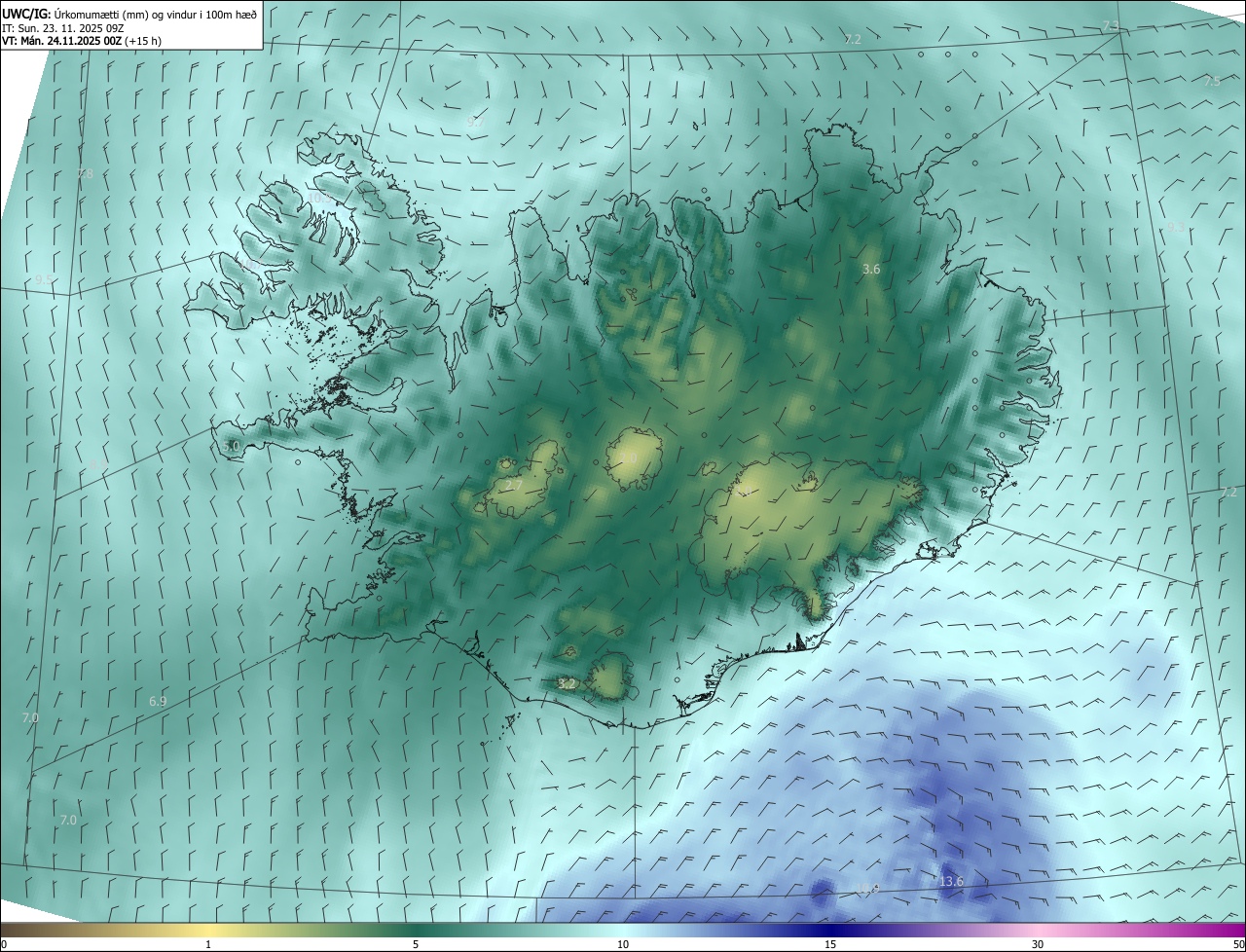Select the 30 tick label on the color scale
Image resolution: width=1246 pixels, height=952 pixels.
click(1038, 944)
